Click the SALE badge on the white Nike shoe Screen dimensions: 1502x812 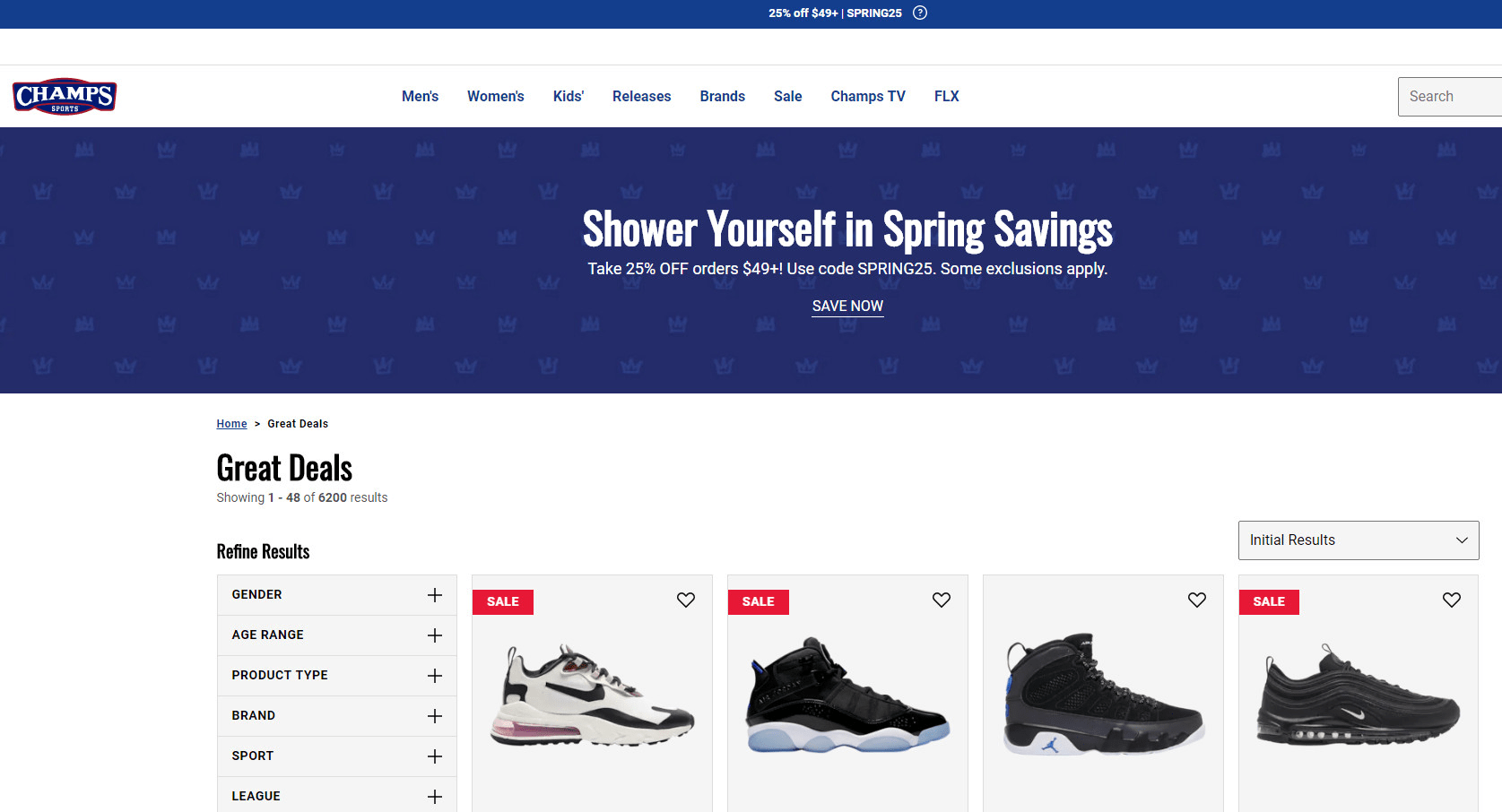tap(503, 601)
